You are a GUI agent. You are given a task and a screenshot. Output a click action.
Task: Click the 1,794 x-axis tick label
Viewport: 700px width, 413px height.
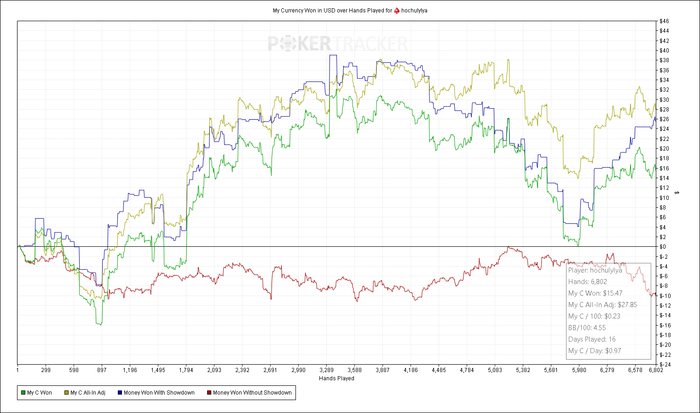tap(186, 370)
